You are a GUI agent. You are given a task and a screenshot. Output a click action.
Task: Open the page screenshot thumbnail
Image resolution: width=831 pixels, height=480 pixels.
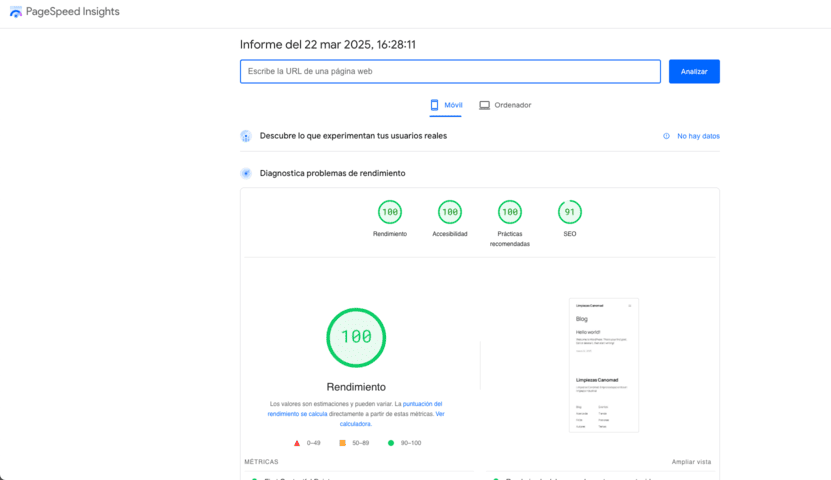click(605, 365)
